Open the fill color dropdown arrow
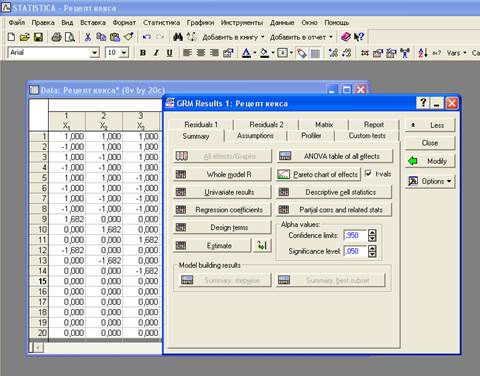Screen dimensions: 480x376 pos(273,53)
